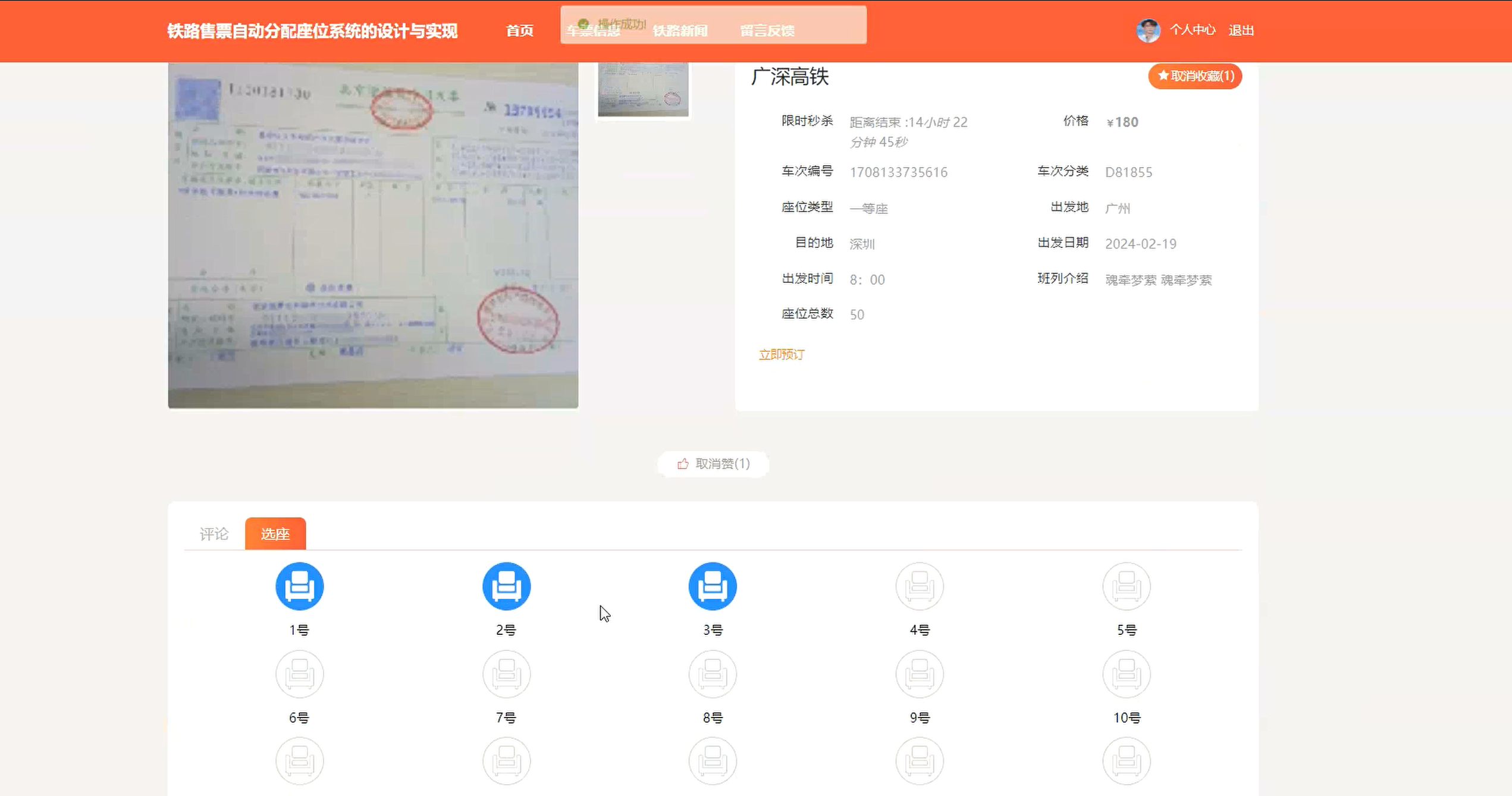Open the 车票信息 menu item
The height and width of the screenshot is (796, 1512).
point(593,30)
